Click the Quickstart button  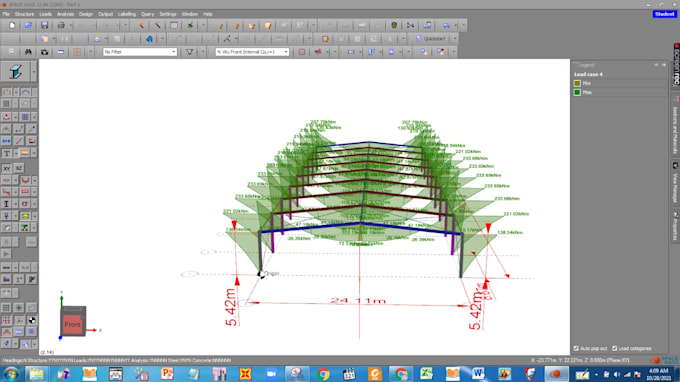pyautogui.click(x=432, y=39)
